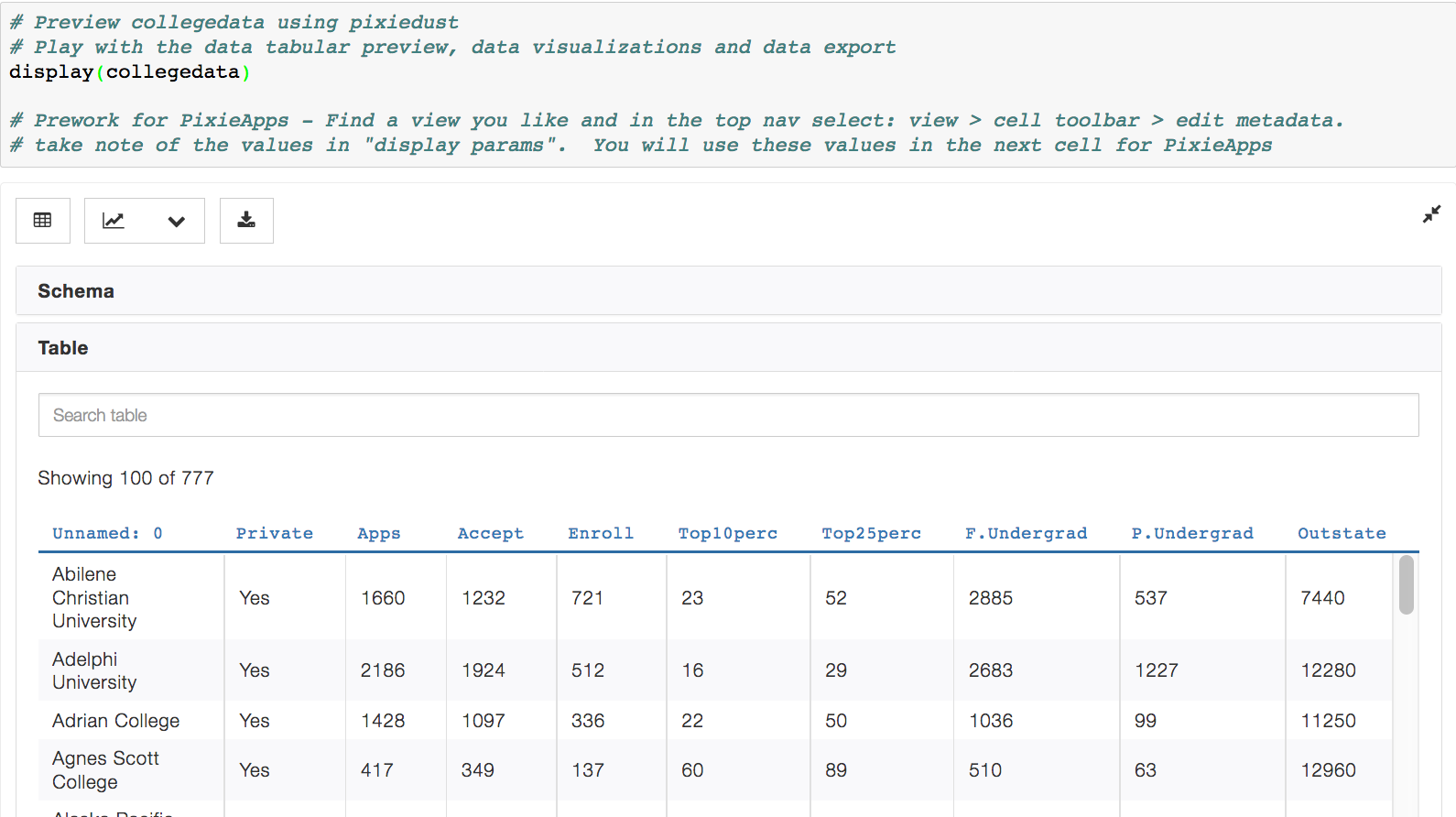Expand the chart type dropdown chevron
The image size is (1456, 817).
coord(177,221)
